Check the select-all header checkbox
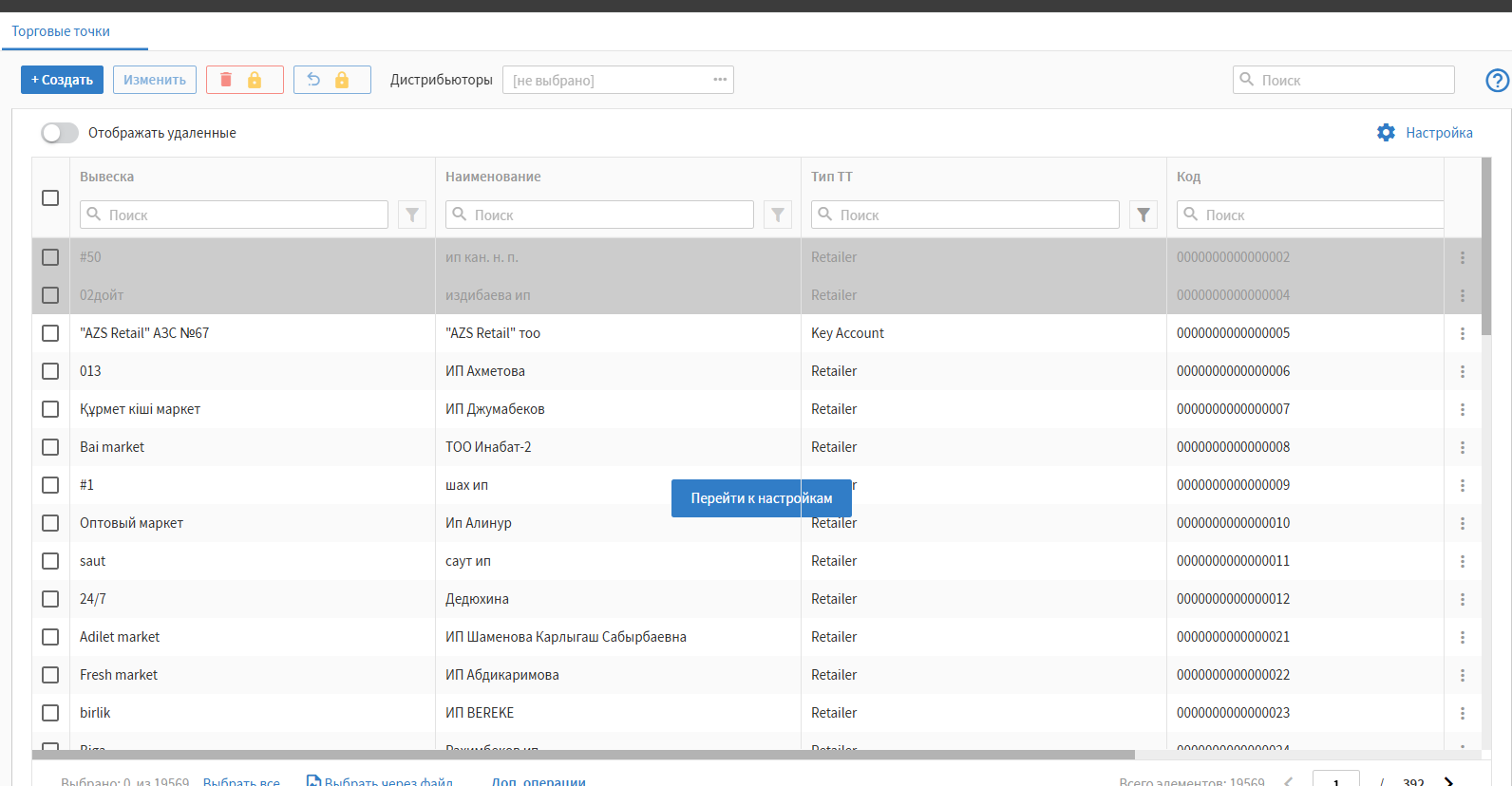This screenshot has height=786, width=1512. pyautogui.click(x=50, y=197)
